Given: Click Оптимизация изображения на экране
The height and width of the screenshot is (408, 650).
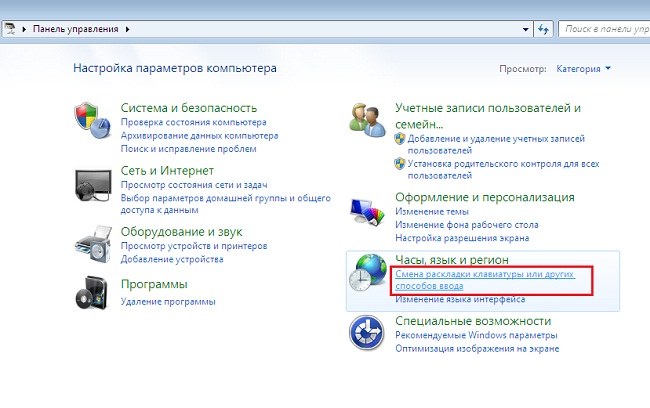Looking at the screenshot, I should coord(477,348).
